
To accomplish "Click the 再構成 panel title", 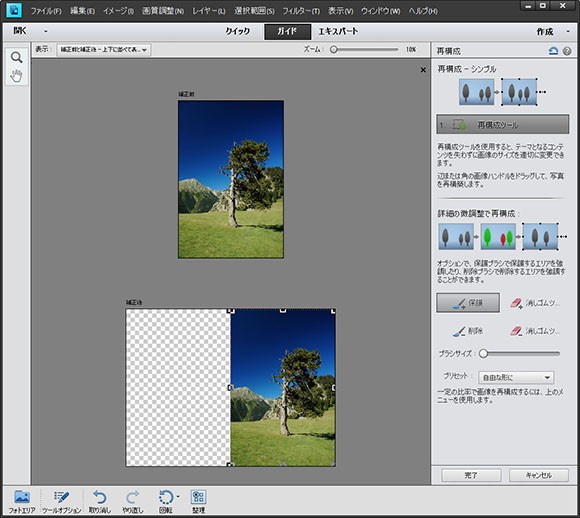I will tap(448, 51).
